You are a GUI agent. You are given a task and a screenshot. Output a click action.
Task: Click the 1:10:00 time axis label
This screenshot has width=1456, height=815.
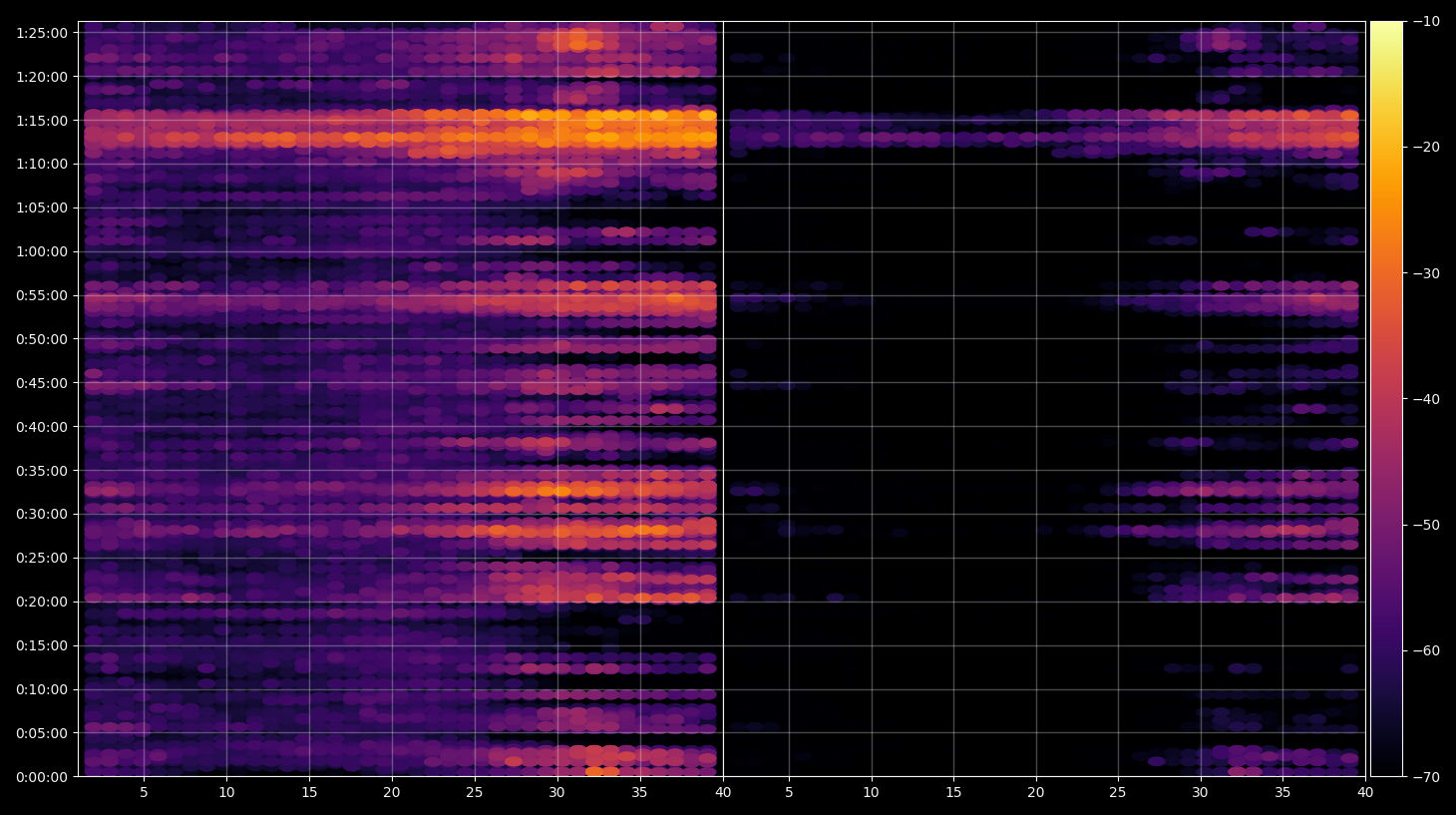[x=42, y=165]
